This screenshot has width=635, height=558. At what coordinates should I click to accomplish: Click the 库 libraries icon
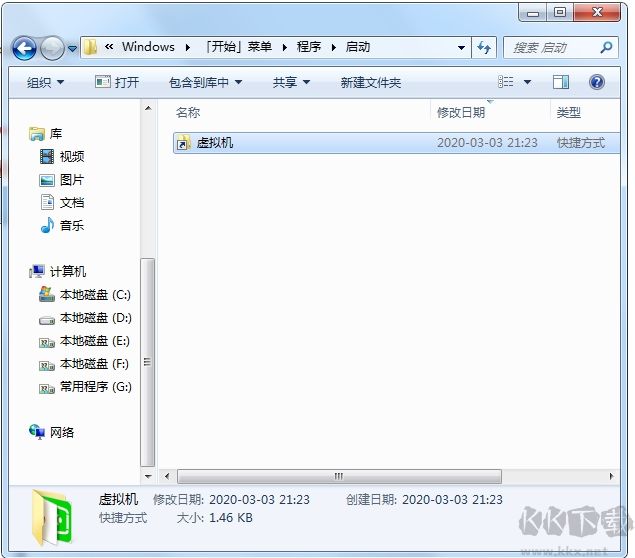[37, 134]
